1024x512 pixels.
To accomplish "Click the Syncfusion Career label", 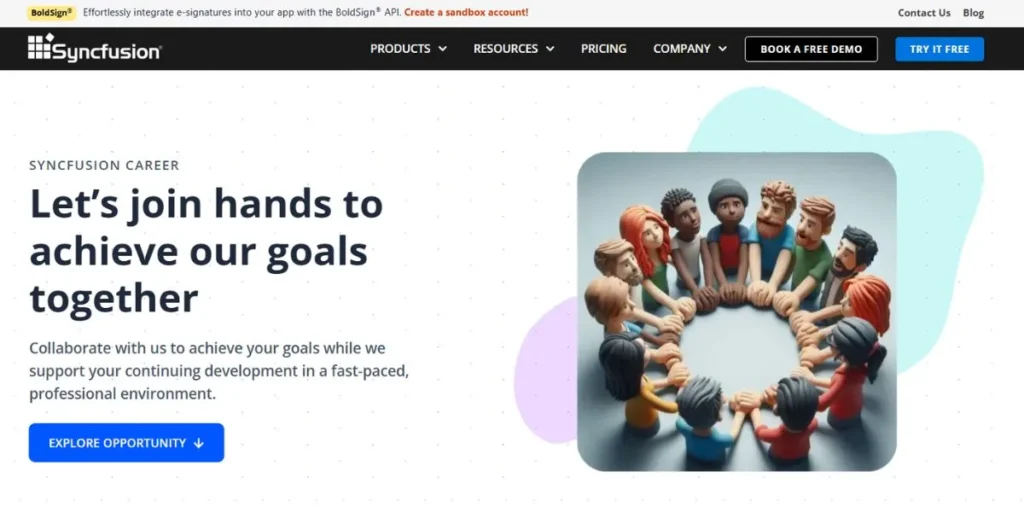I will click(104, 165).
